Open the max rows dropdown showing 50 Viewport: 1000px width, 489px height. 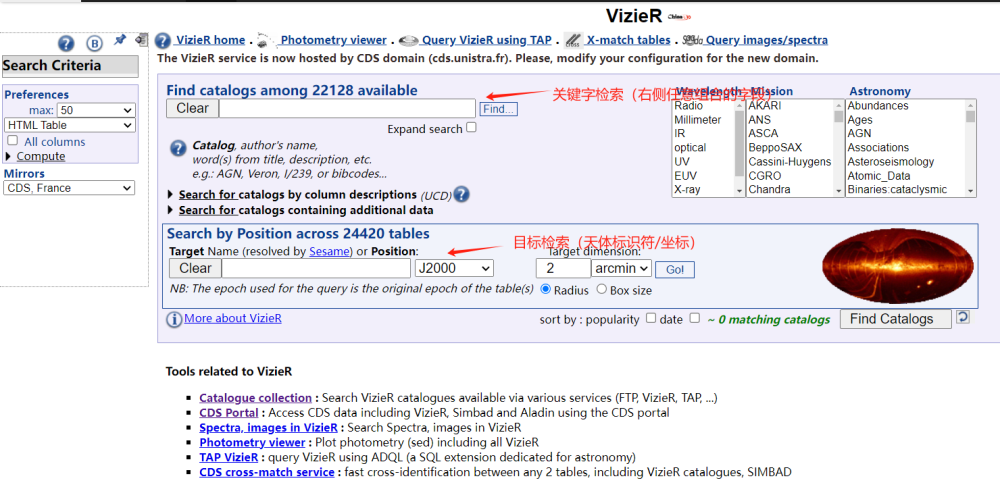pos(96,110)
